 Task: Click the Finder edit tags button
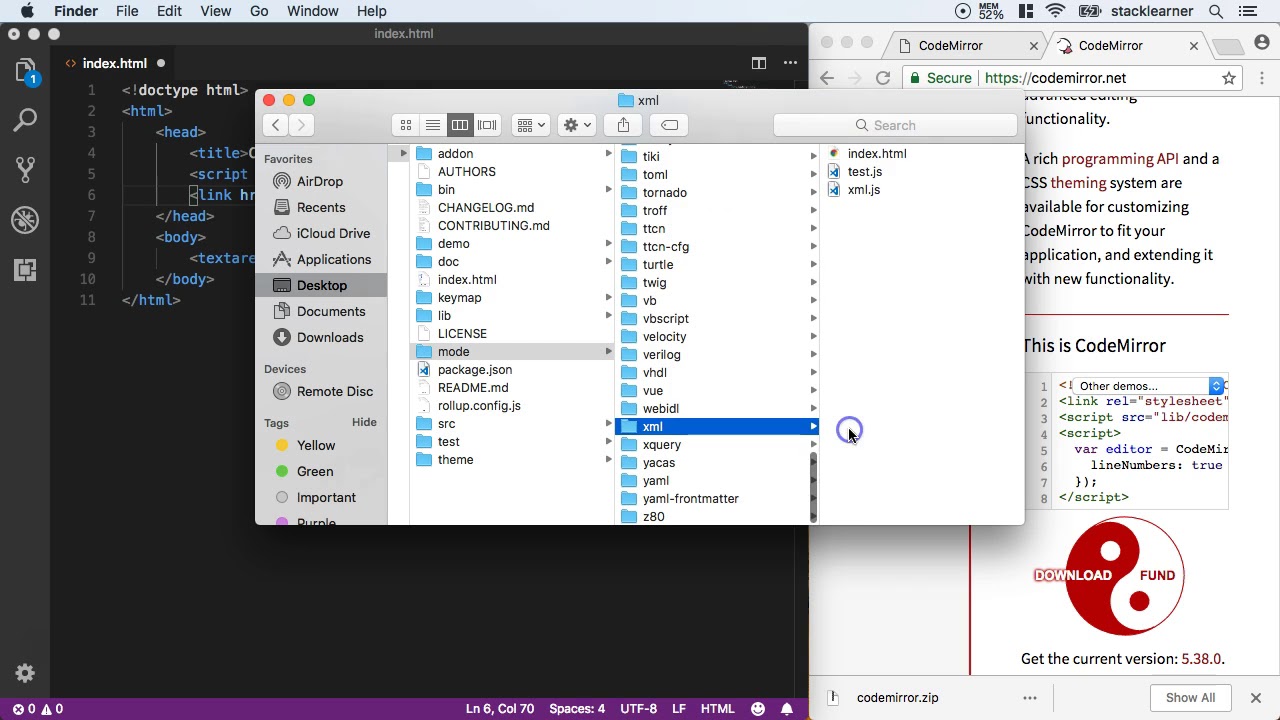tap(670, 125)
